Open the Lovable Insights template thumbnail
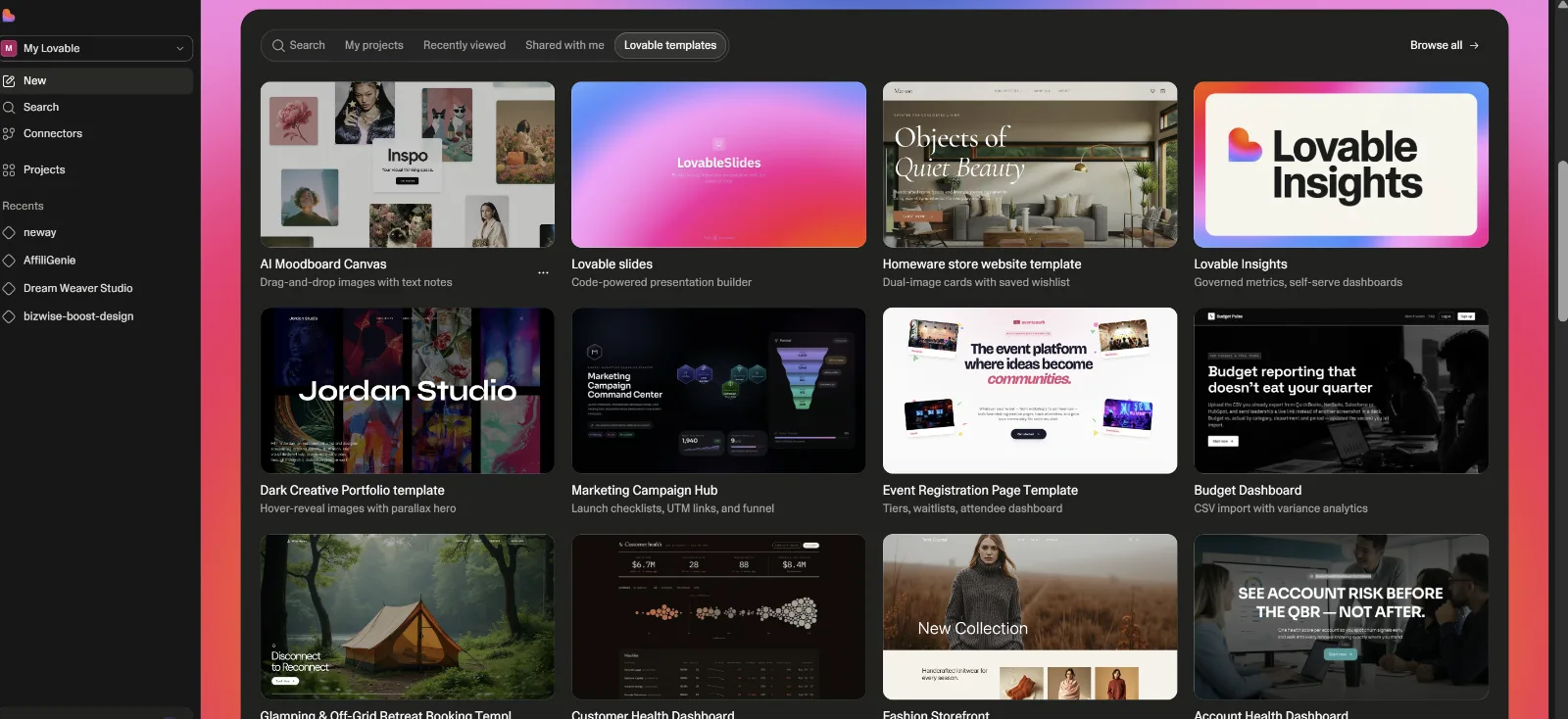Image resolution: width=1568 pixels, height=719 pixels. tap(1341, 165)
